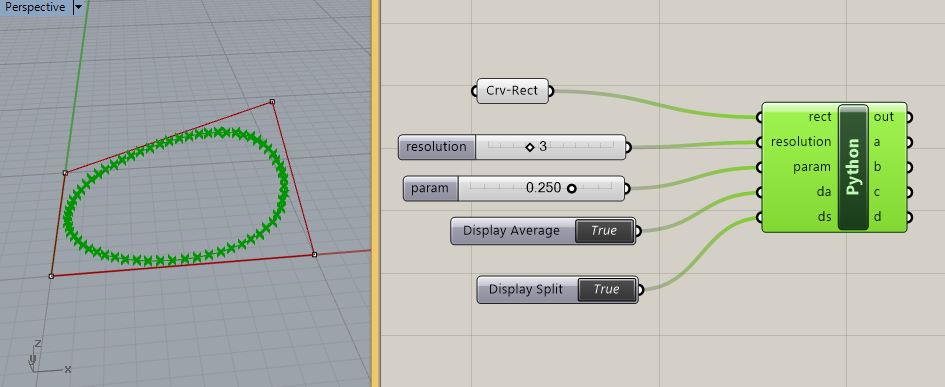Image resolution: width=945 pixels, height=387 pixels.
Task: Click the Crv-Rect input grip
Action: click(474, 91)
